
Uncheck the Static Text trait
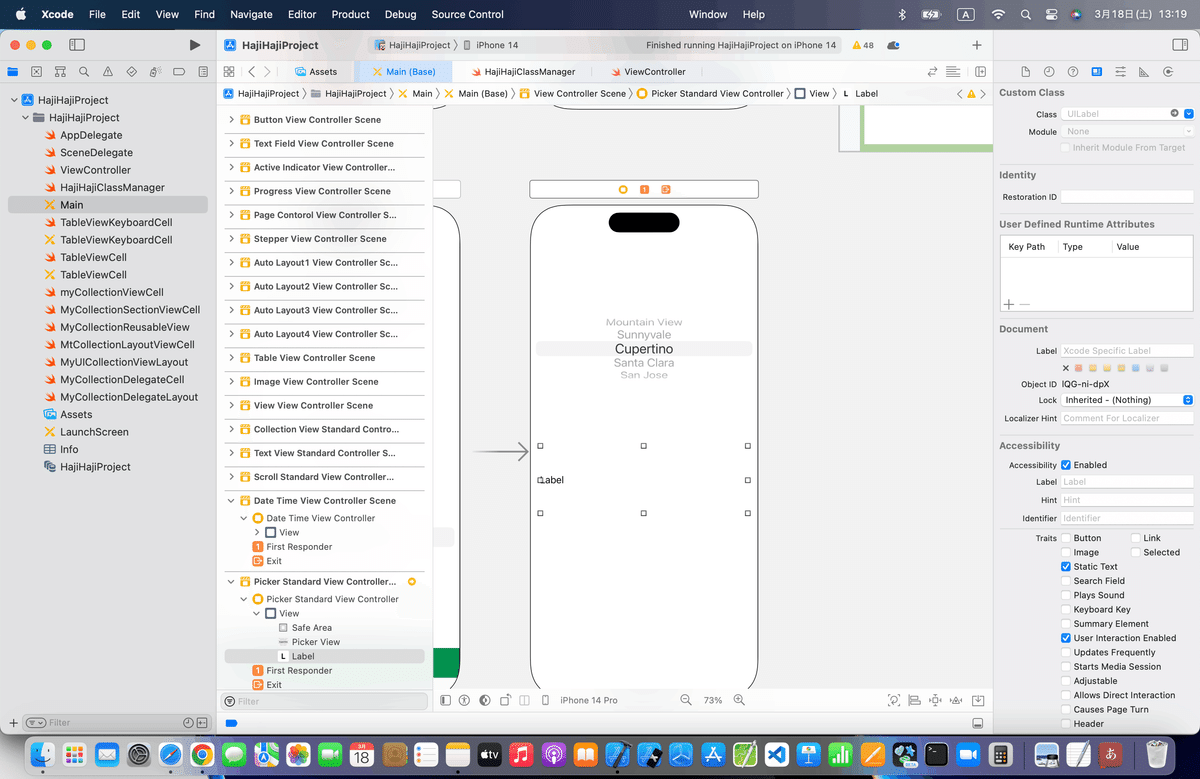[x=1066, y=566]
